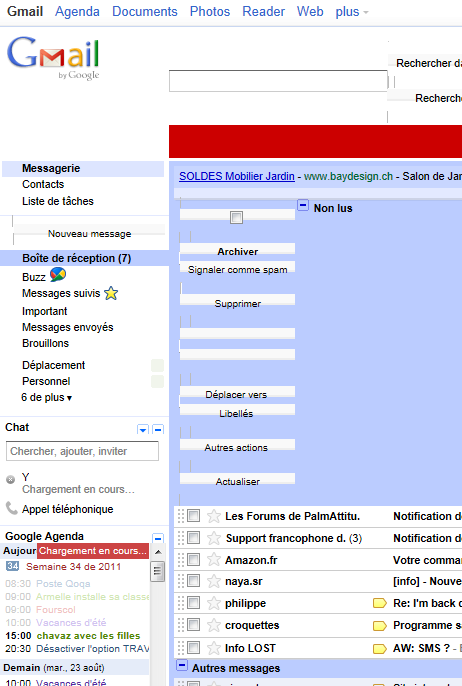Click the Nouveau message button
Viewport: 462px width, 686px height.
(89, 234)
